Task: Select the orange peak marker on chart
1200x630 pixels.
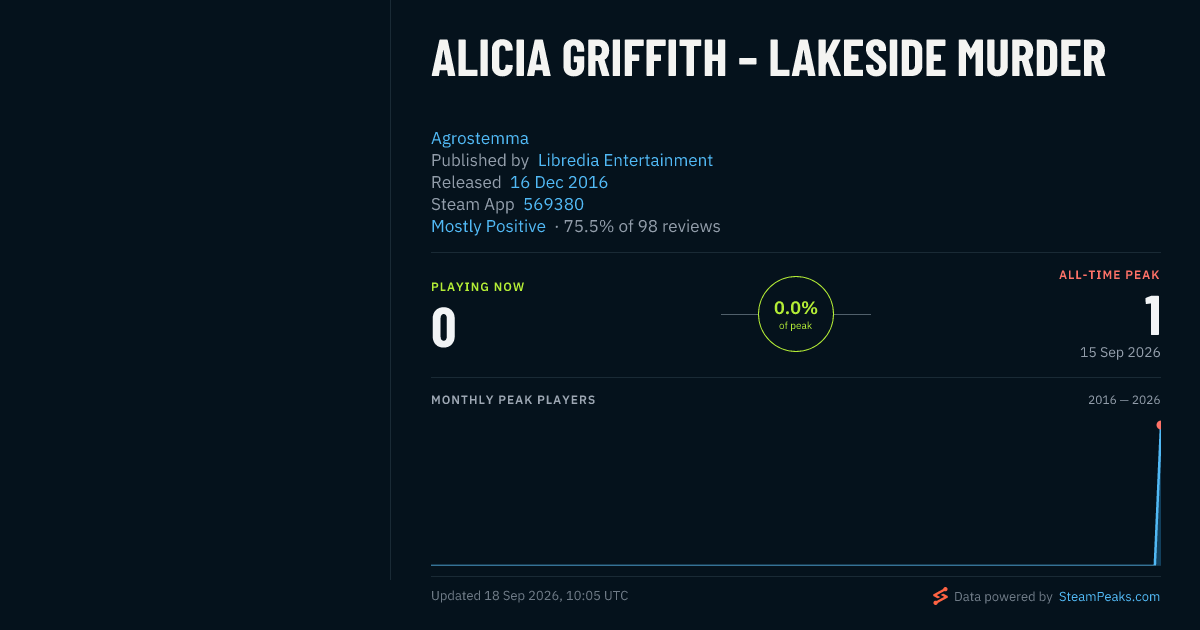Action: tap(1159, 425)
